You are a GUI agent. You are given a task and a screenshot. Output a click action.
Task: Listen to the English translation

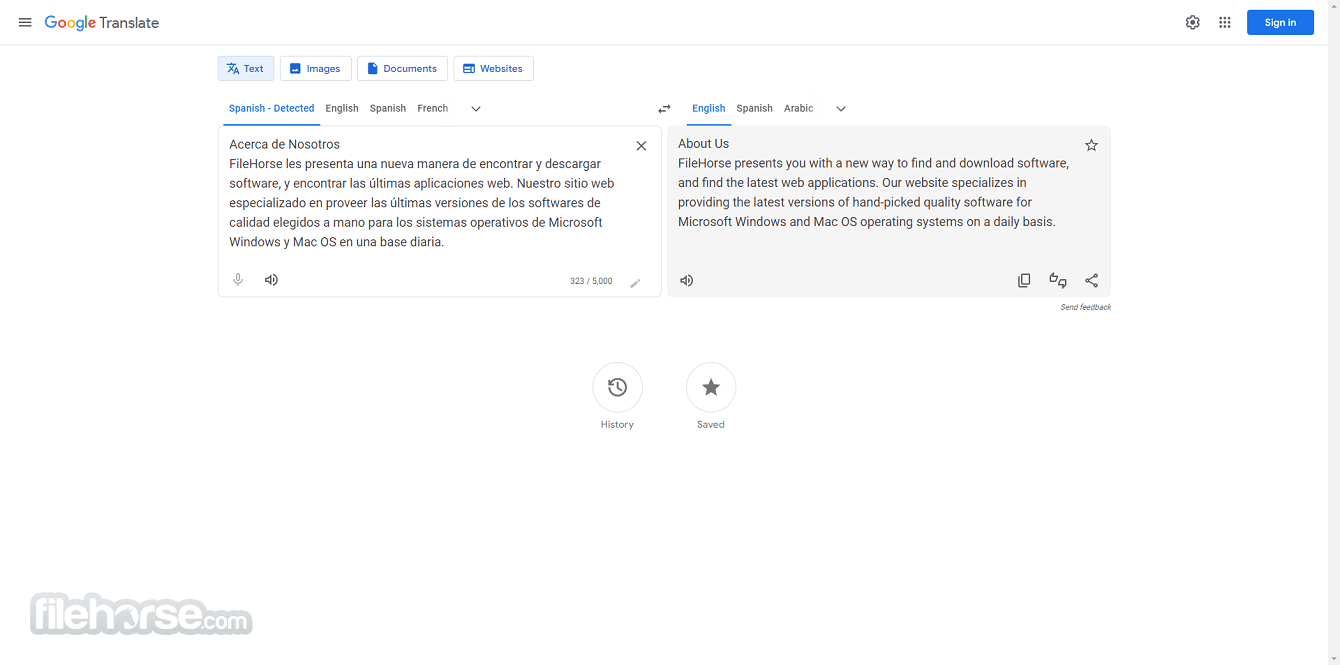coord(687,281)
